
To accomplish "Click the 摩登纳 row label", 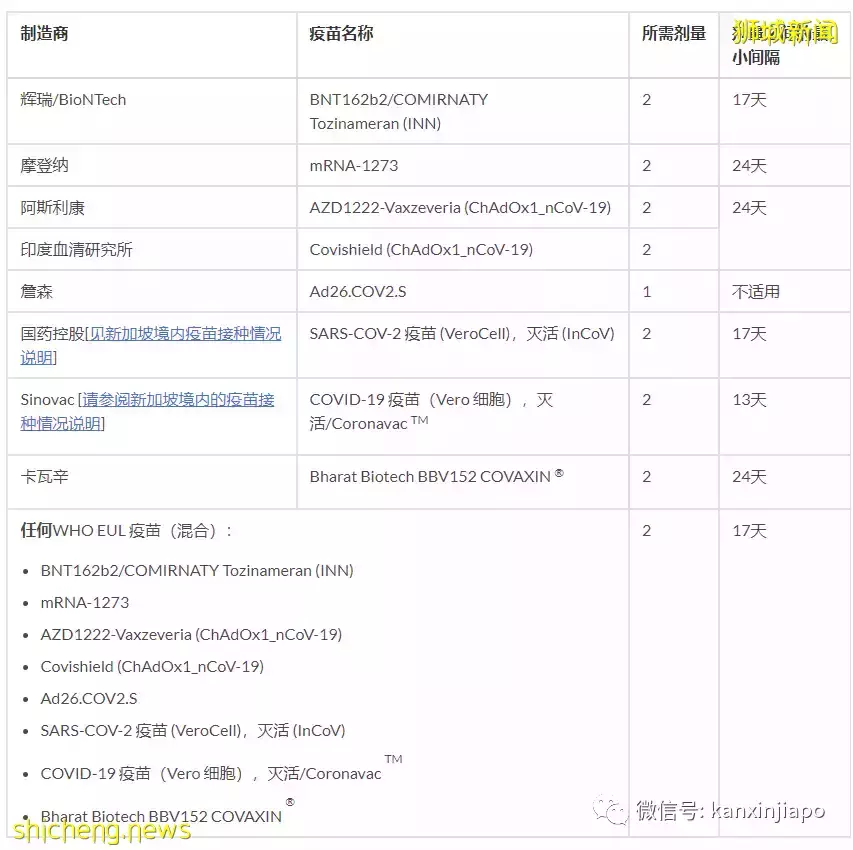I will coord(46,166).
